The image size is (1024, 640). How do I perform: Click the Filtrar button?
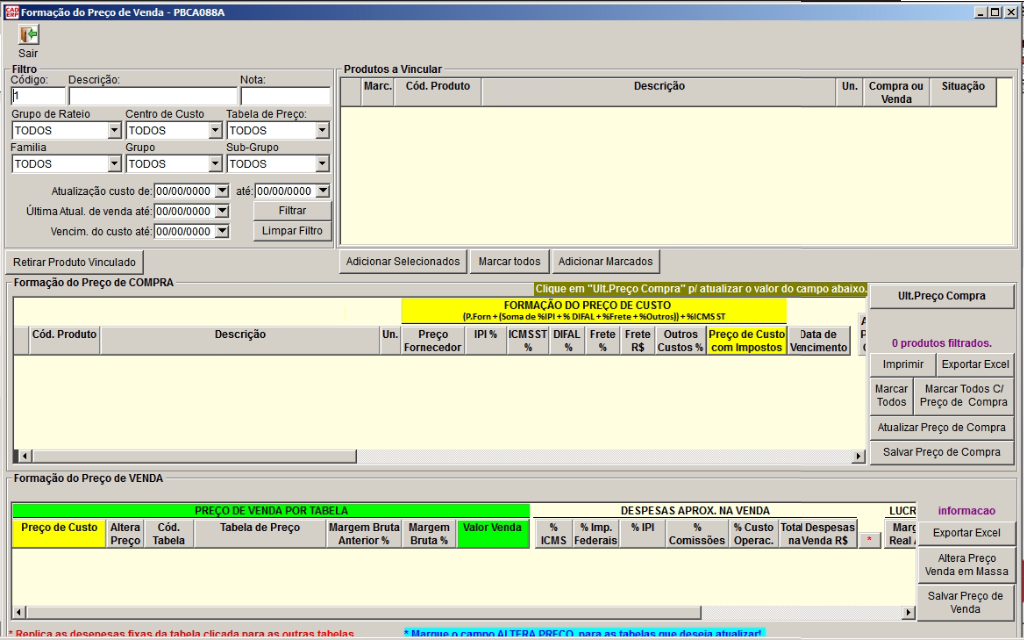click(x=292, y=211)
